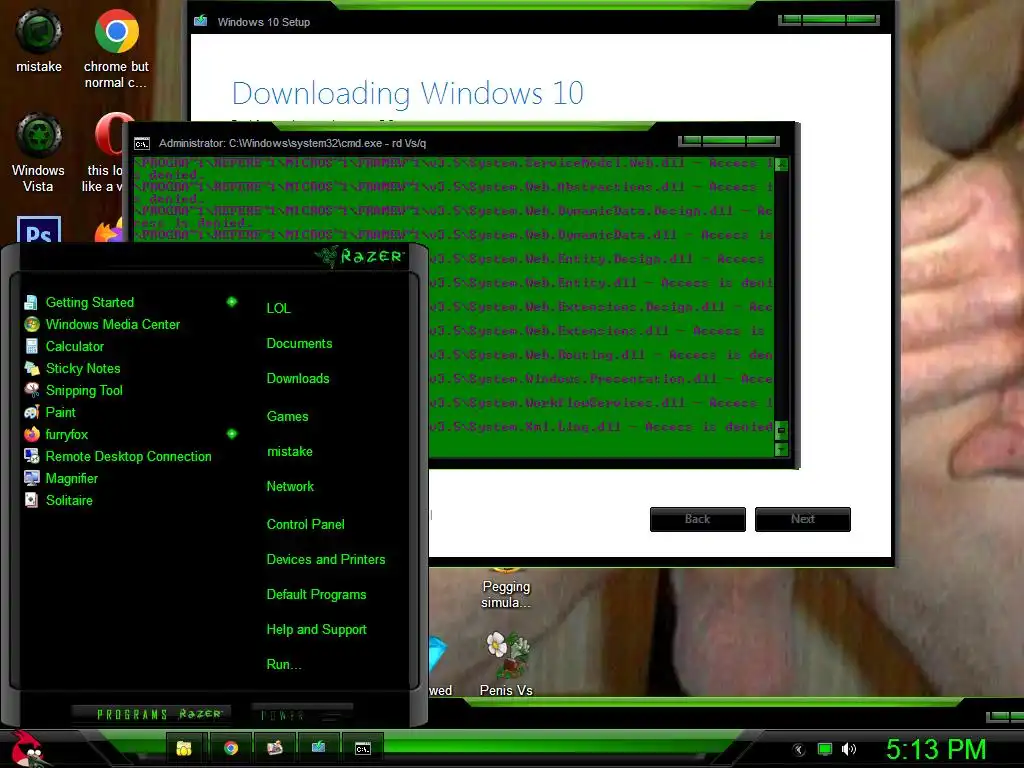This screenshot has width=1024, height=768.
Task: Open Calculator from the start menu
Action: point(64,347)
